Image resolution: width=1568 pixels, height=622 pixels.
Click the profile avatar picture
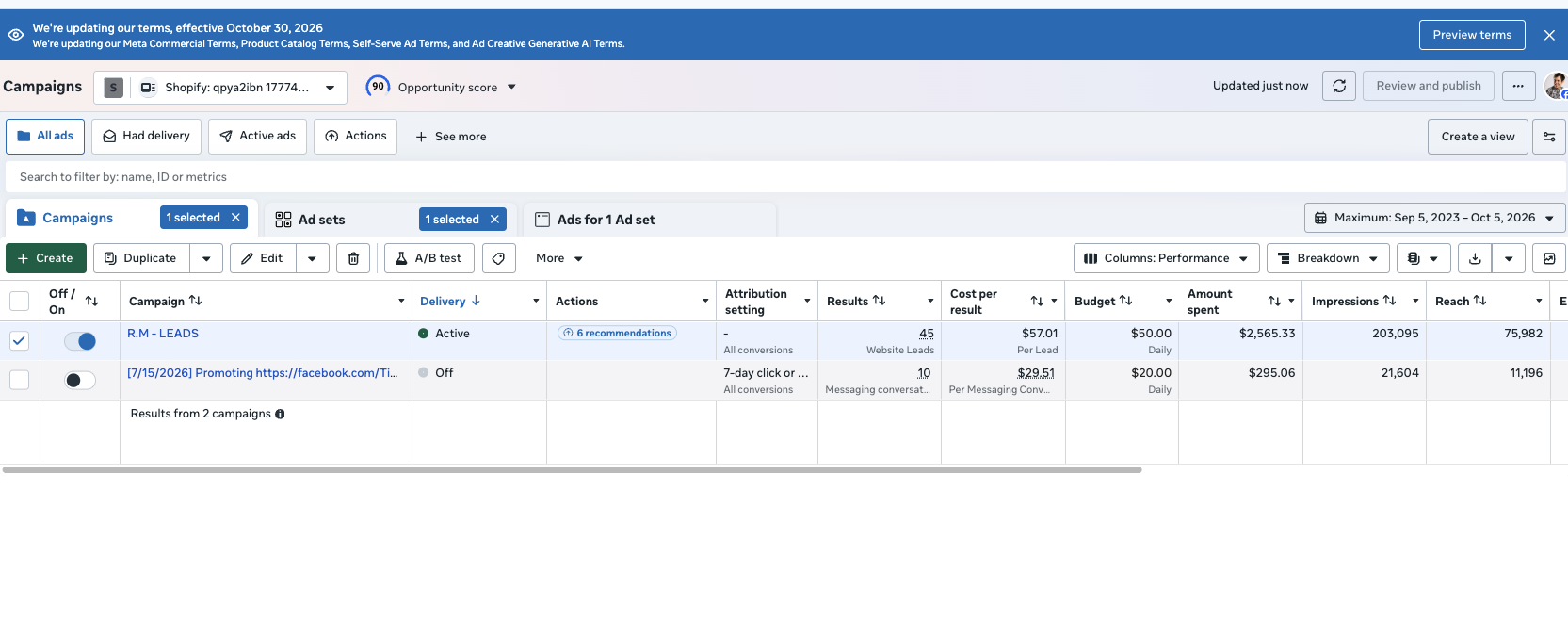[x=1556, y=86]
